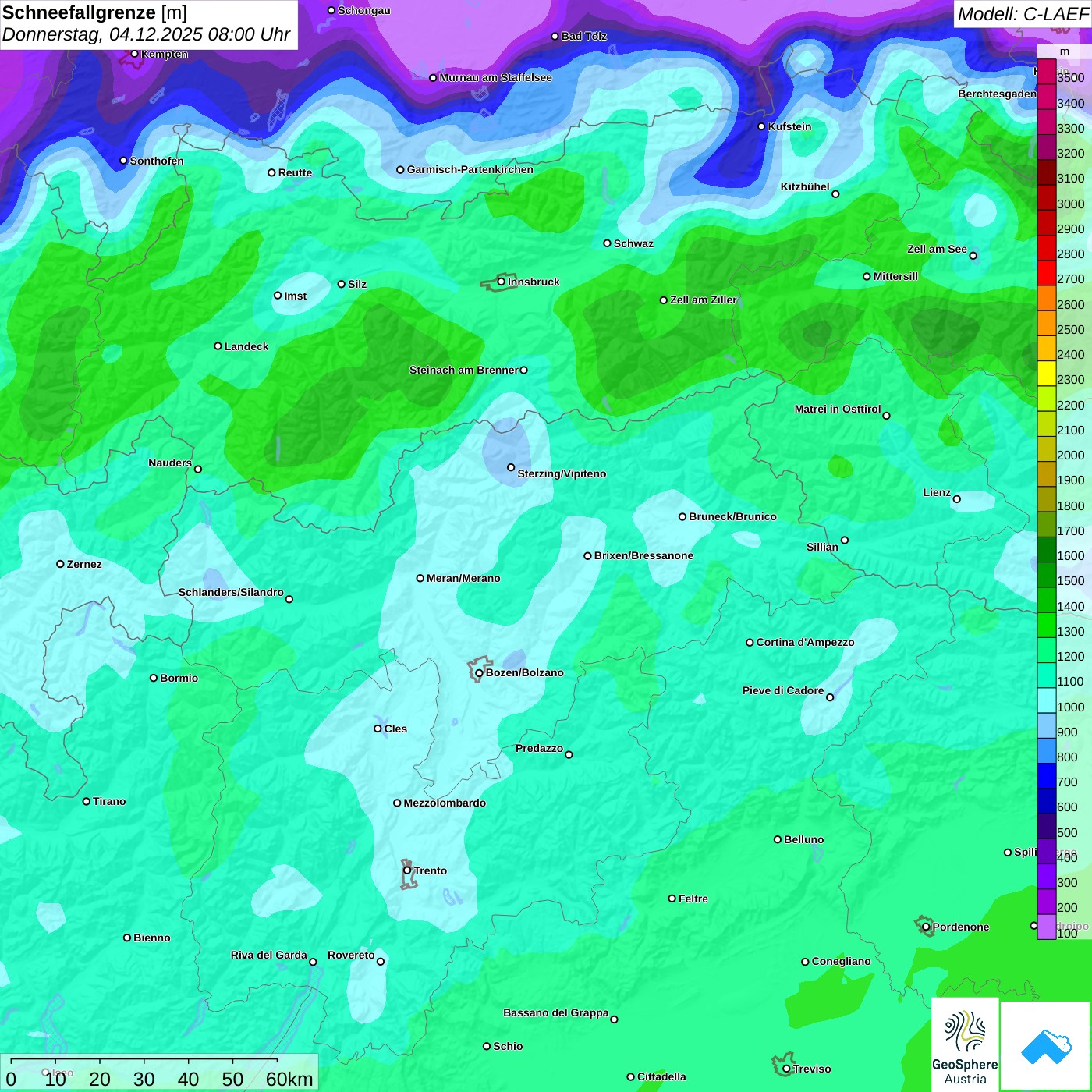Click the Pieve di Cadore label
The image size is (1092, 1092).
click(783, 690)
